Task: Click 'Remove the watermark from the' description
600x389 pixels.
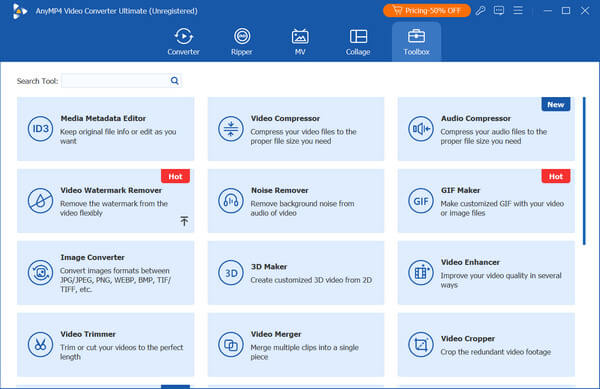Action: point(114,208)
